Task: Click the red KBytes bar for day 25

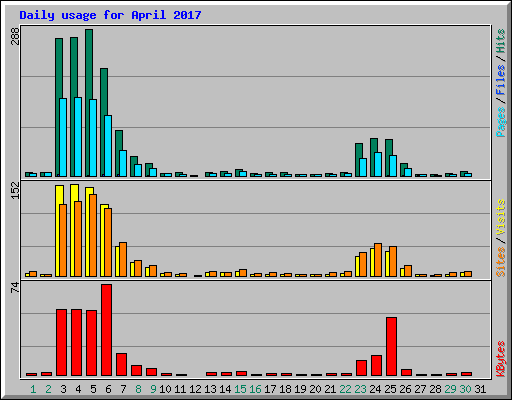Action: [x=392, y=347]
